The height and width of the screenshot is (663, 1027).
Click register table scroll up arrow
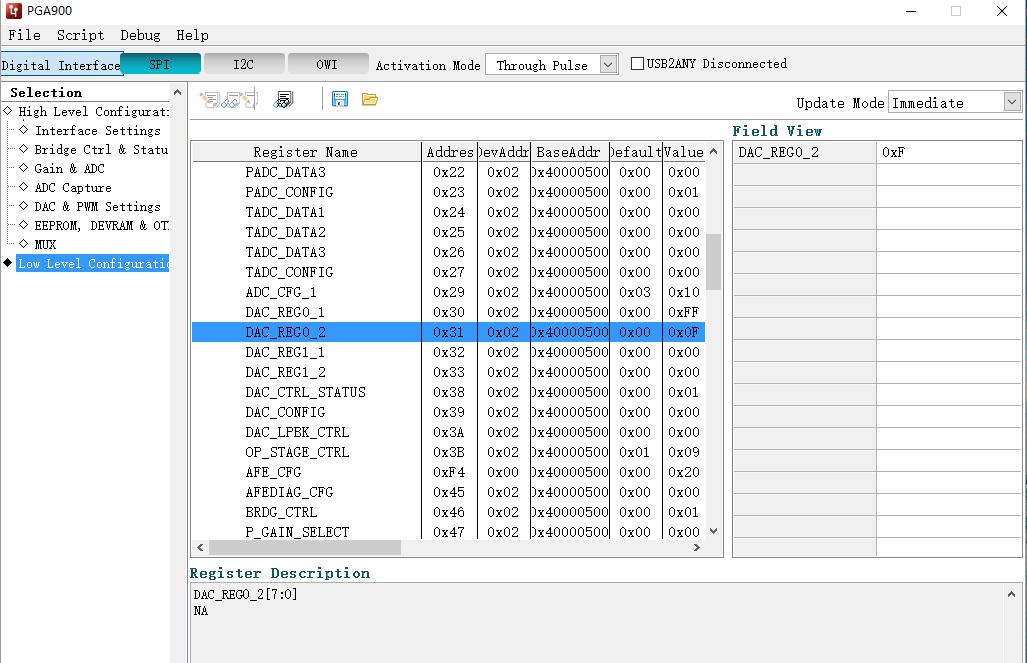click(x=714, y=151)
